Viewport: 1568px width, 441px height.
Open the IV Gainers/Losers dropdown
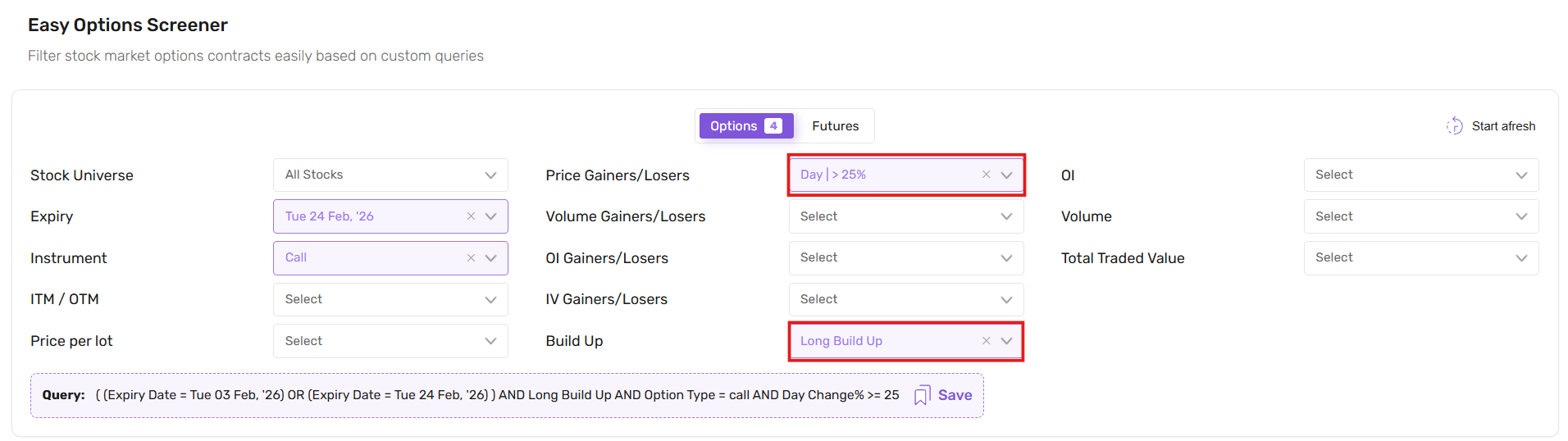tap(905, 299)
